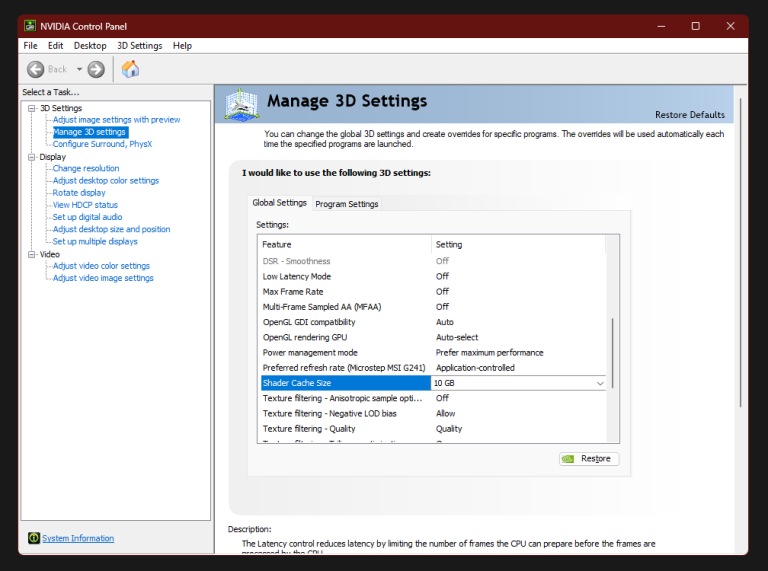The image size is (768, 571).
Task: Switch to the Program Settings tab
Action: tap(347, 204)
